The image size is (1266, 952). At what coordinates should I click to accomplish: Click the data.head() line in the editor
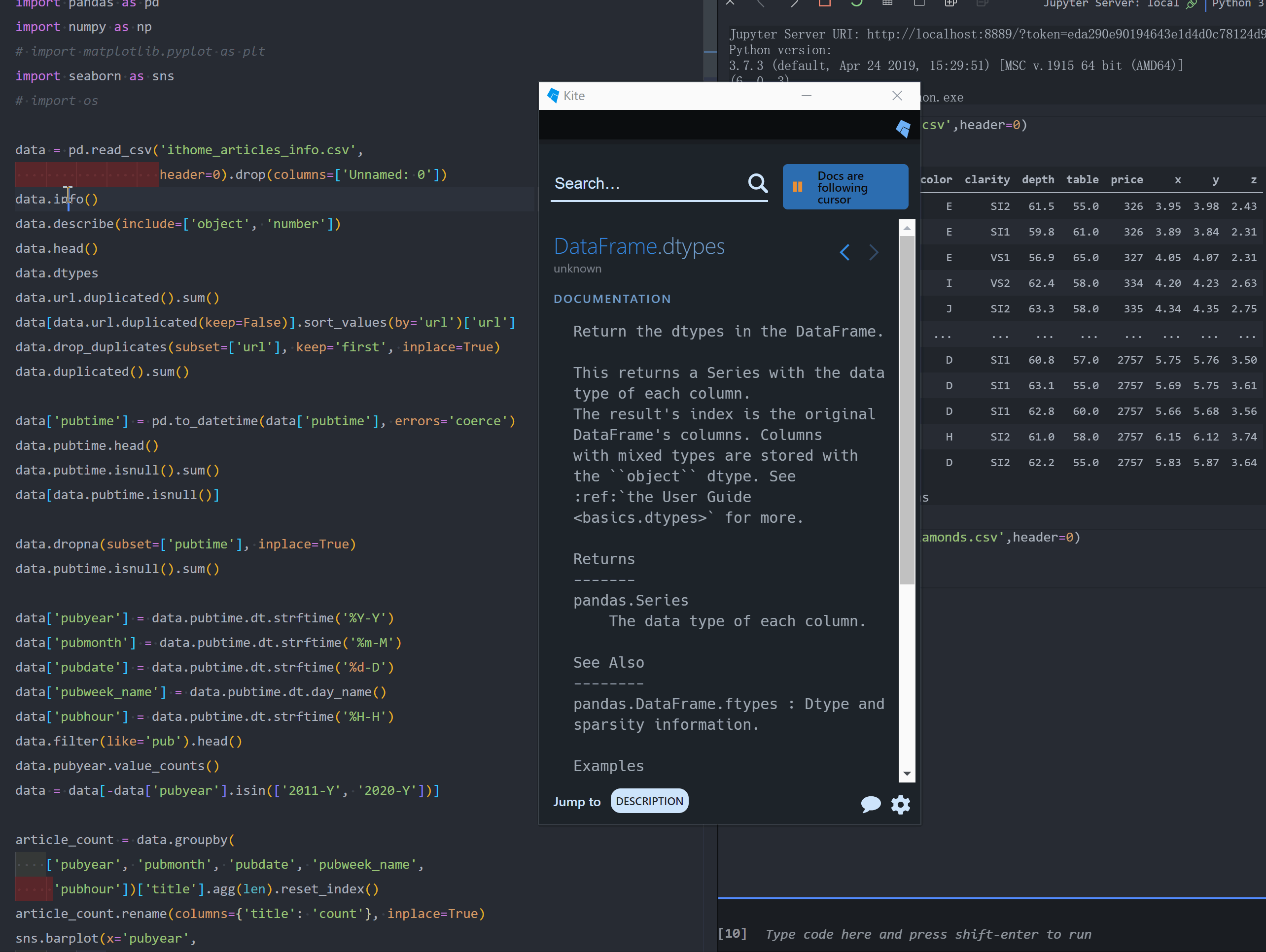point(57,248)
